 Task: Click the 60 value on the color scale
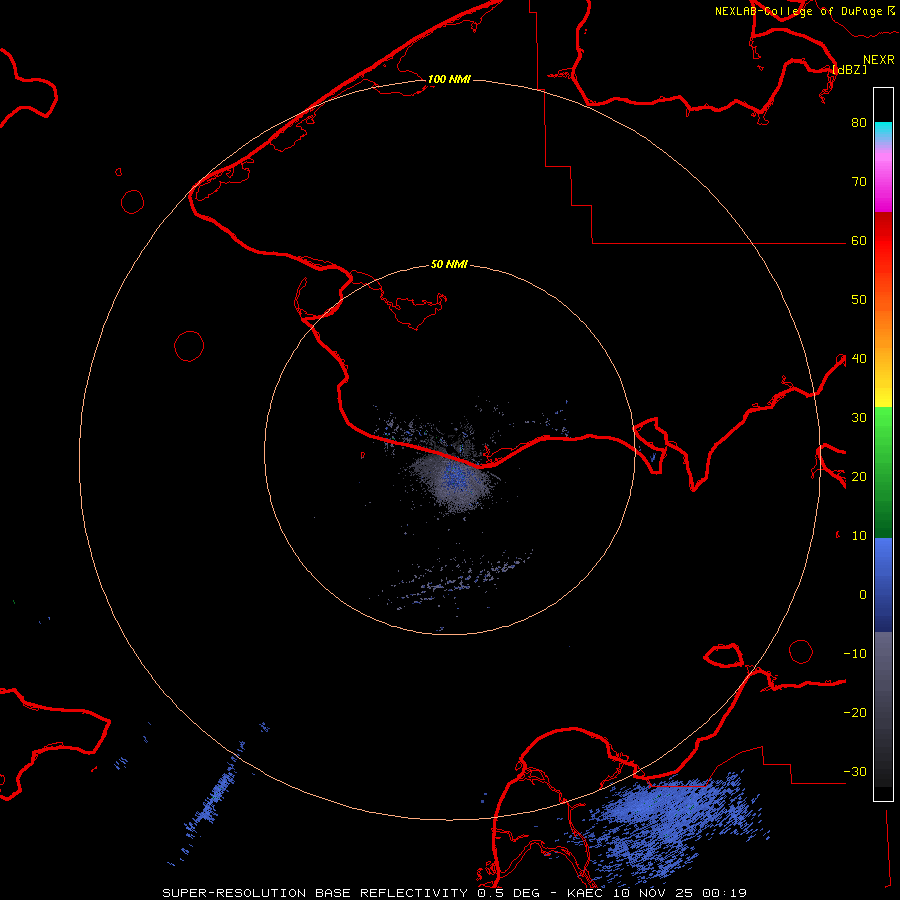point(859,241)
